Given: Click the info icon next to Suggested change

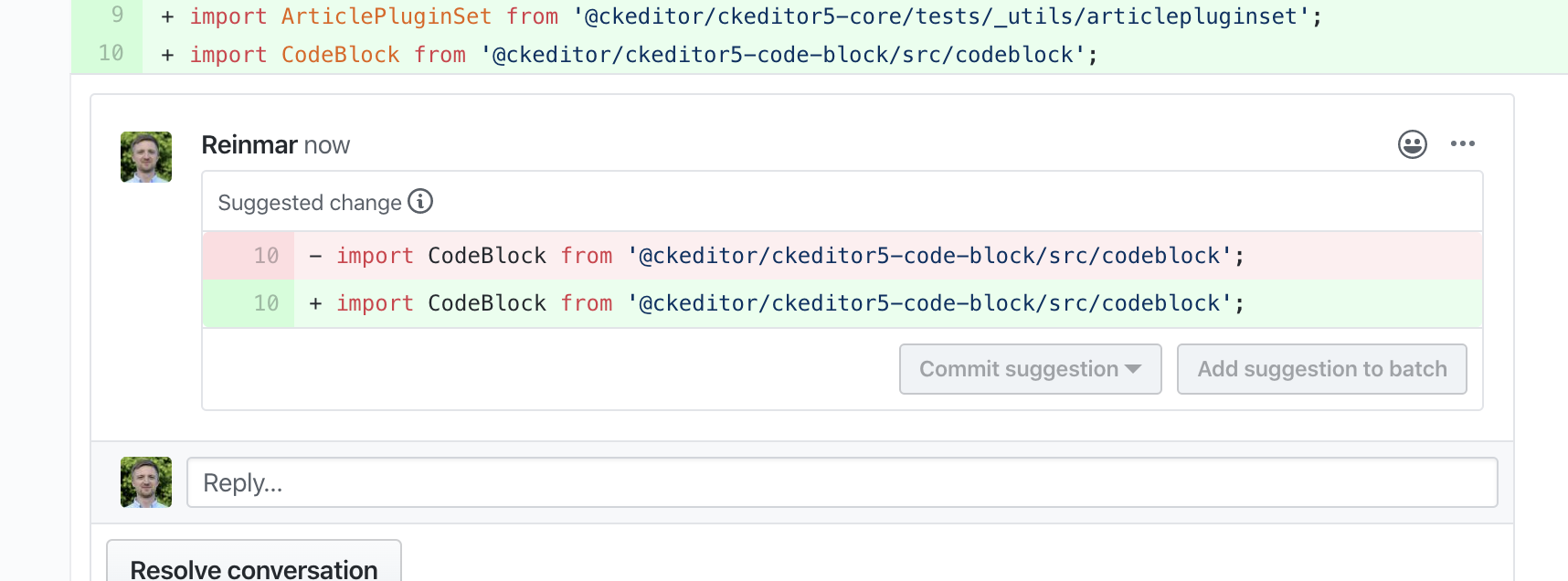Looking at the screenshot, I should pos(420,202).
